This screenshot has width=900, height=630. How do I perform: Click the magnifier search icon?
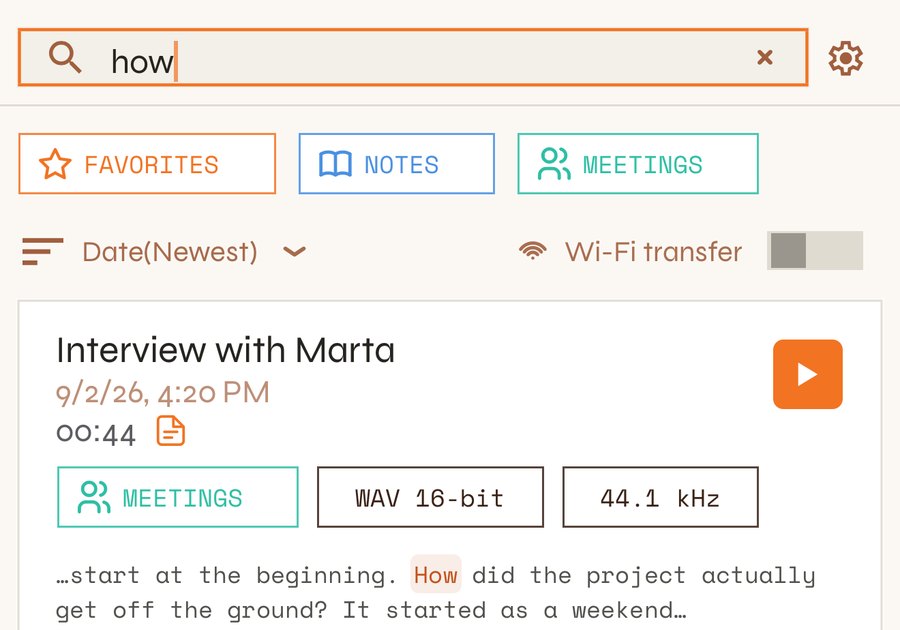(64, 57)
